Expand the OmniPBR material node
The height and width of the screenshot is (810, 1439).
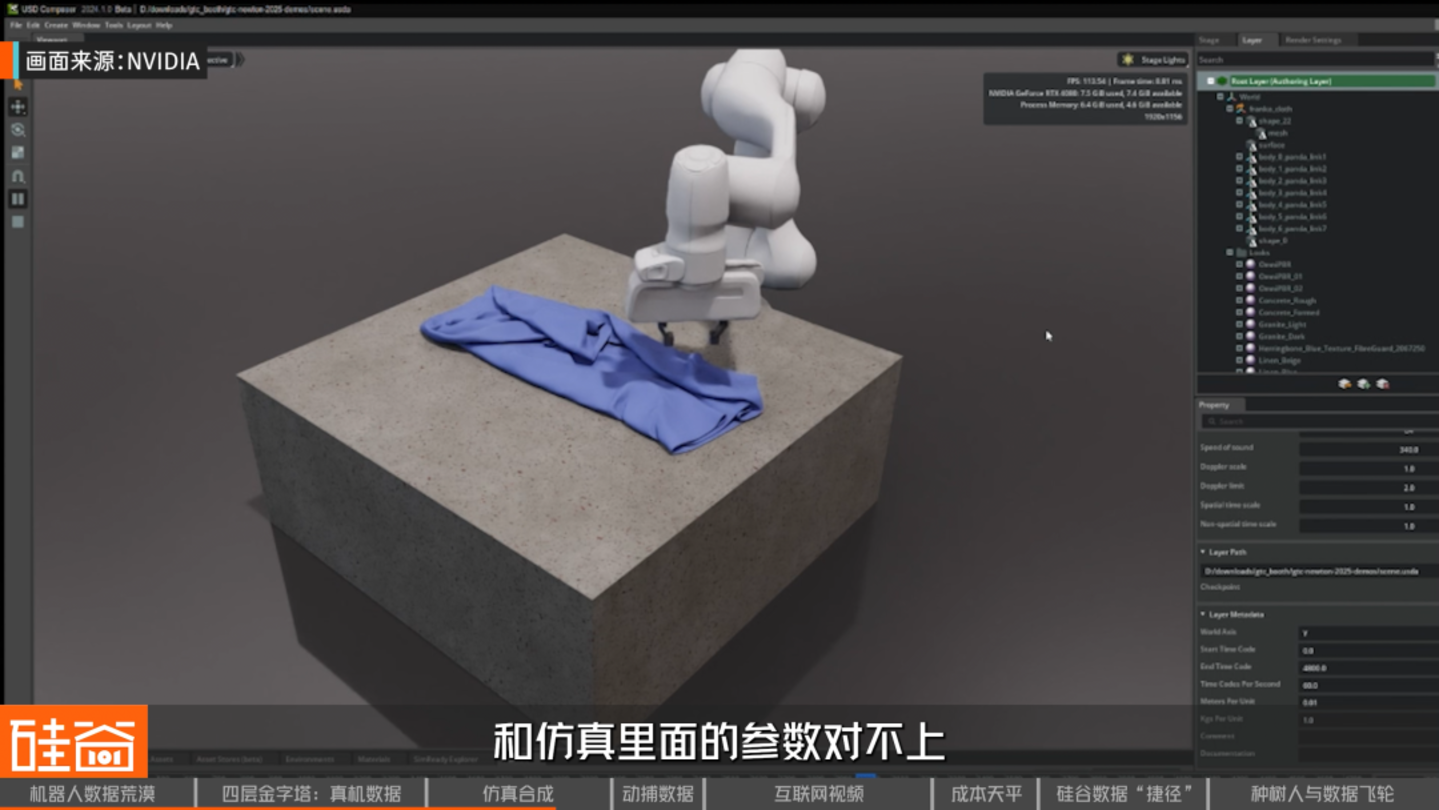(1240, 265)
